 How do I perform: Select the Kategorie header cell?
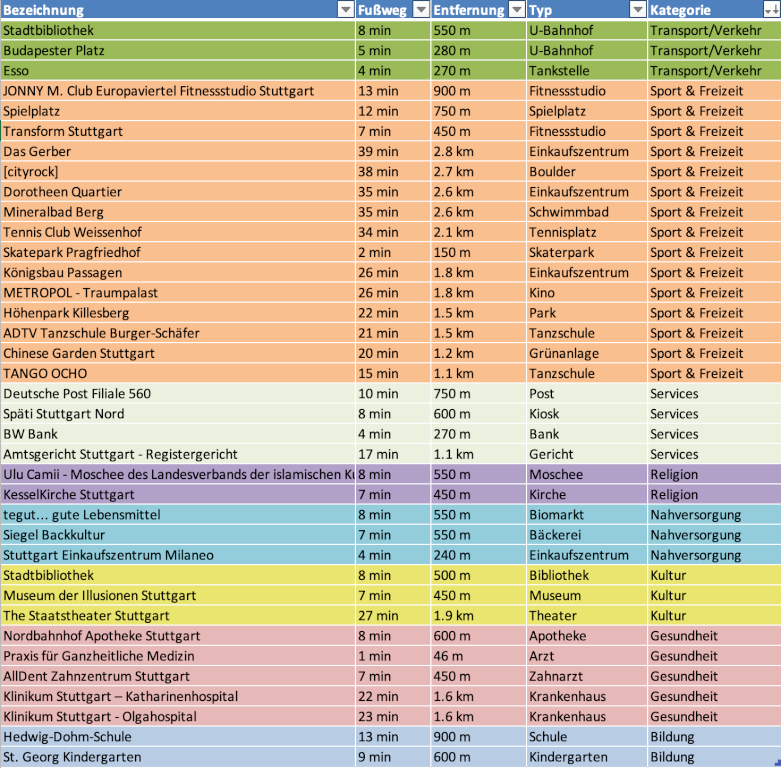[714, 9]
